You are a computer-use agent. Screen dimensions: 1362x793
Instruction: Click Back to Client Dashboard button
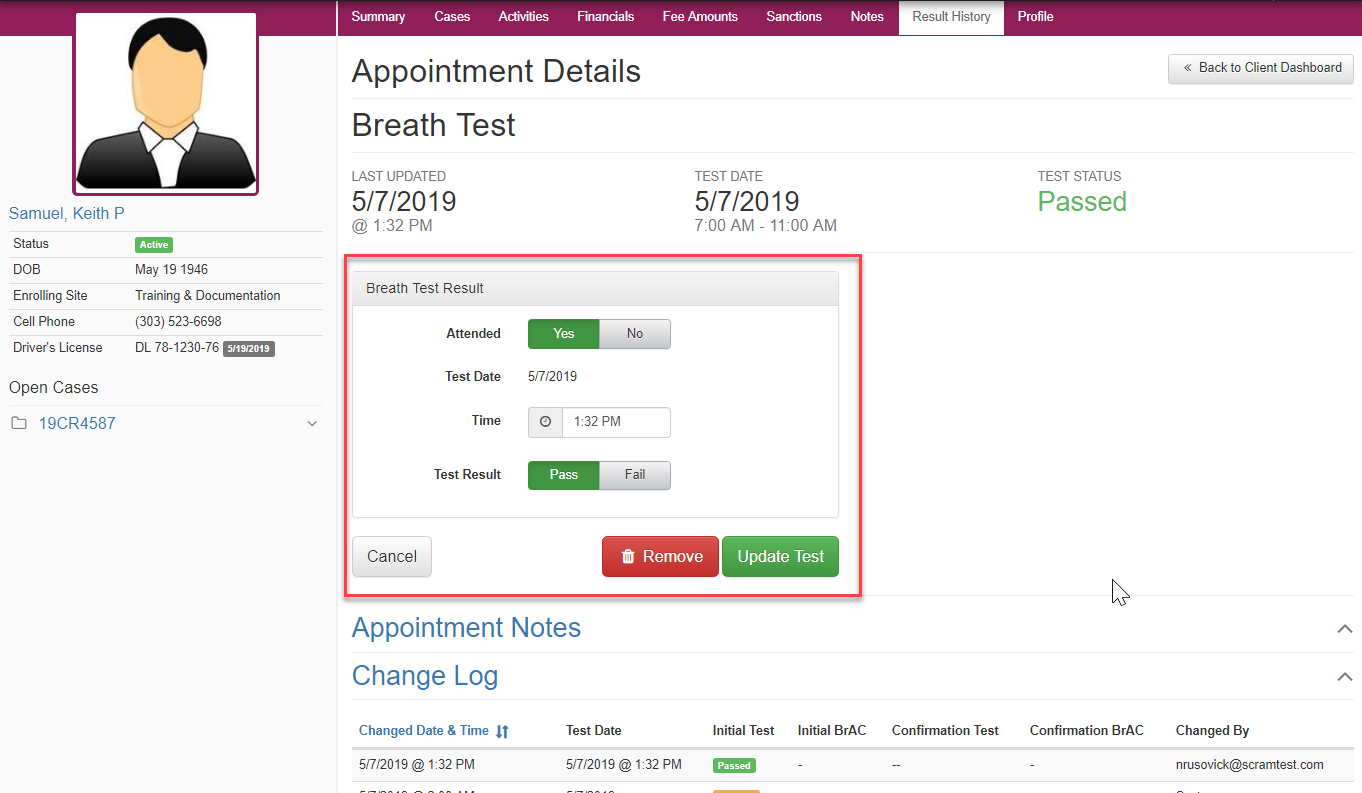[x=1260, y=68]
